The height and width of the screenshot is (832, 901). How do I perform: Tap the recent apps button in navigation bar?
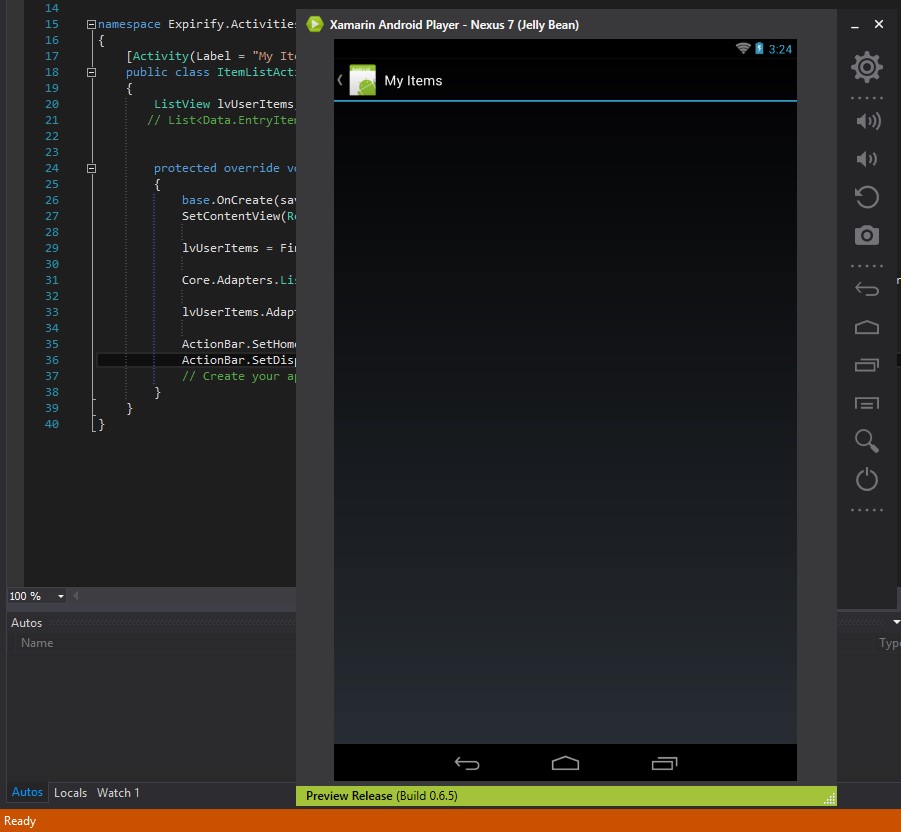coord(664,763)
